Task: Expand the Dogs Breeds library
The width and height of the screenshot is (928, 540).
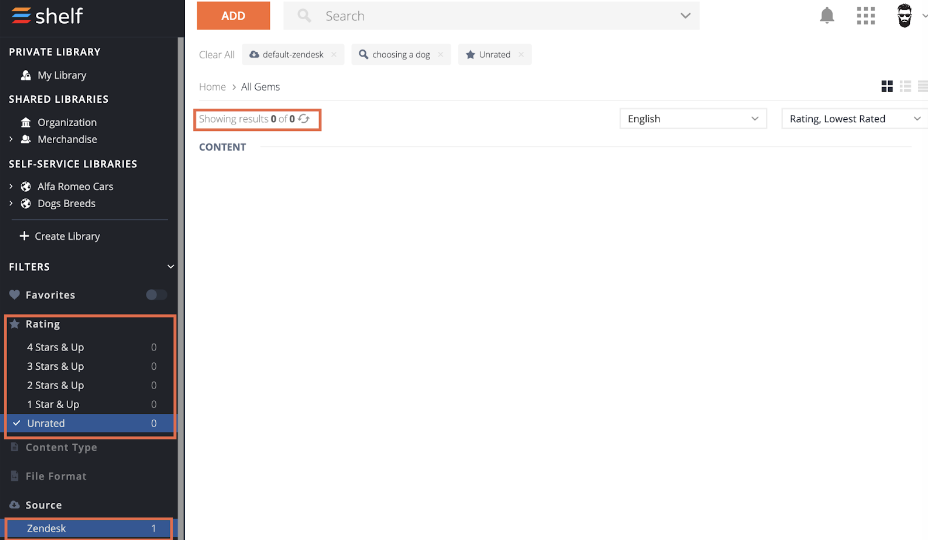Action: coord(11,203)
